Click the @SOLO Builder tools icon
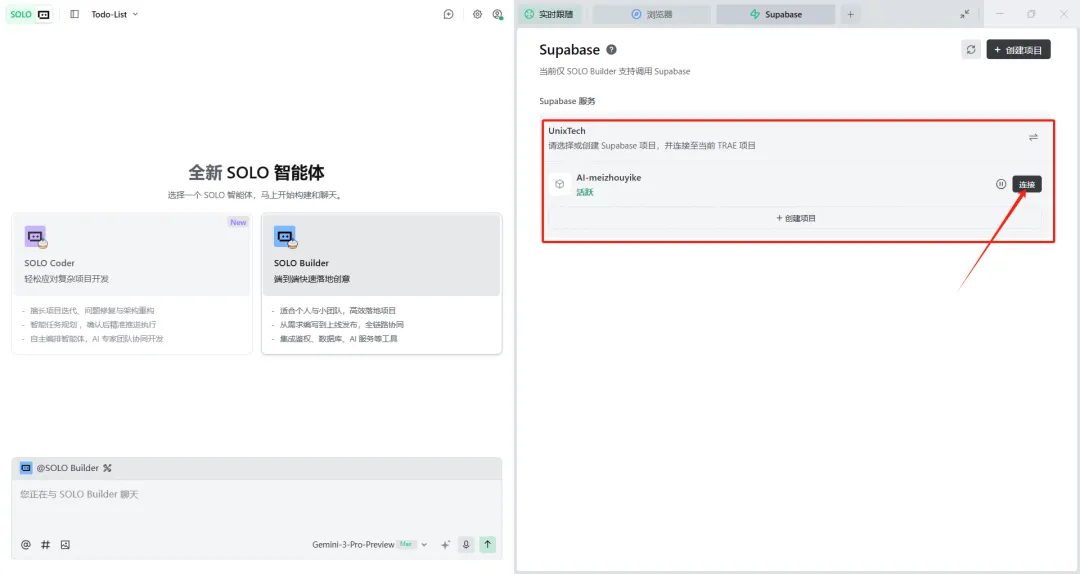This screenshot has height=574, width=1080. [x=107, y=468]
